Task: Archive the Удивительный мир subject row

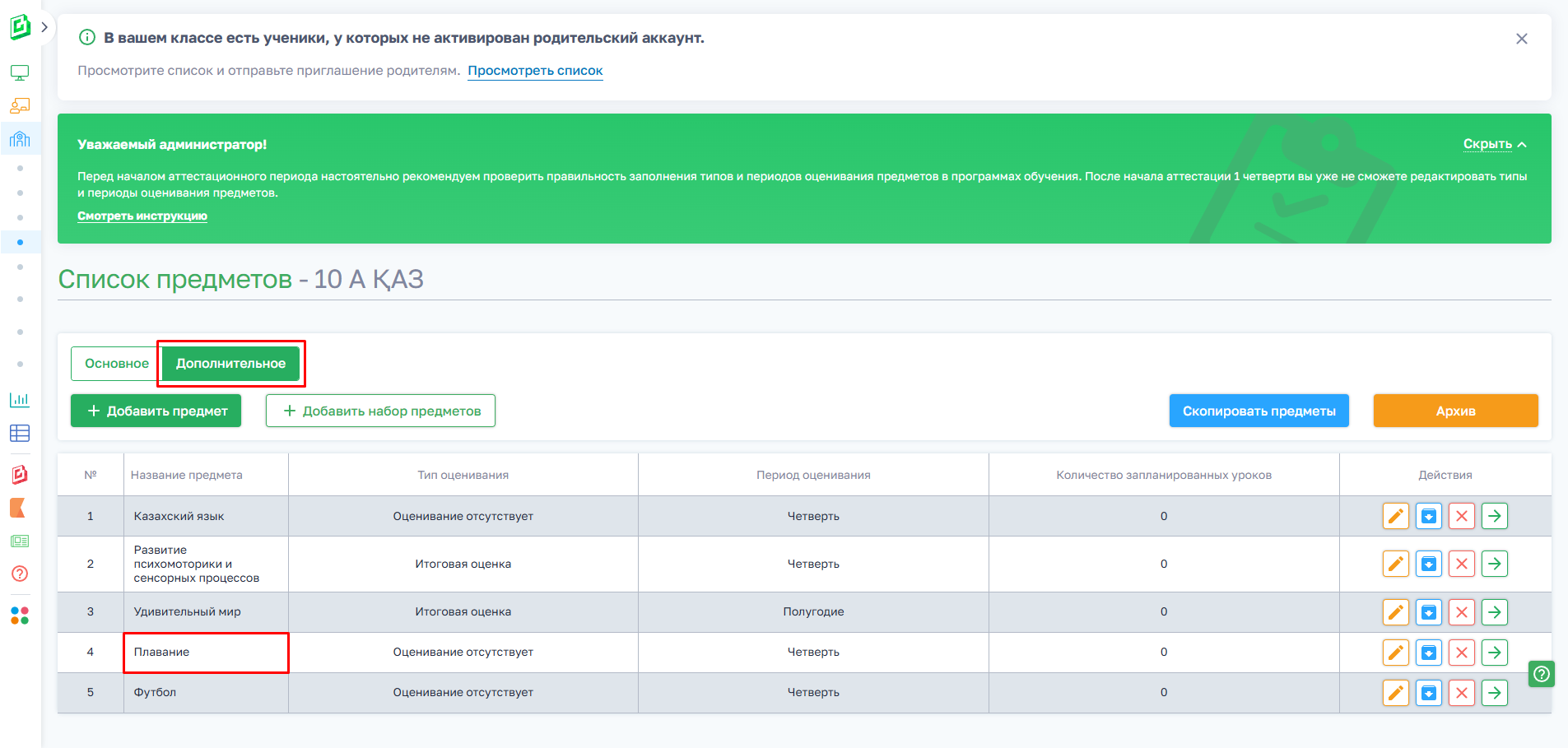Action: [1428, 612]
